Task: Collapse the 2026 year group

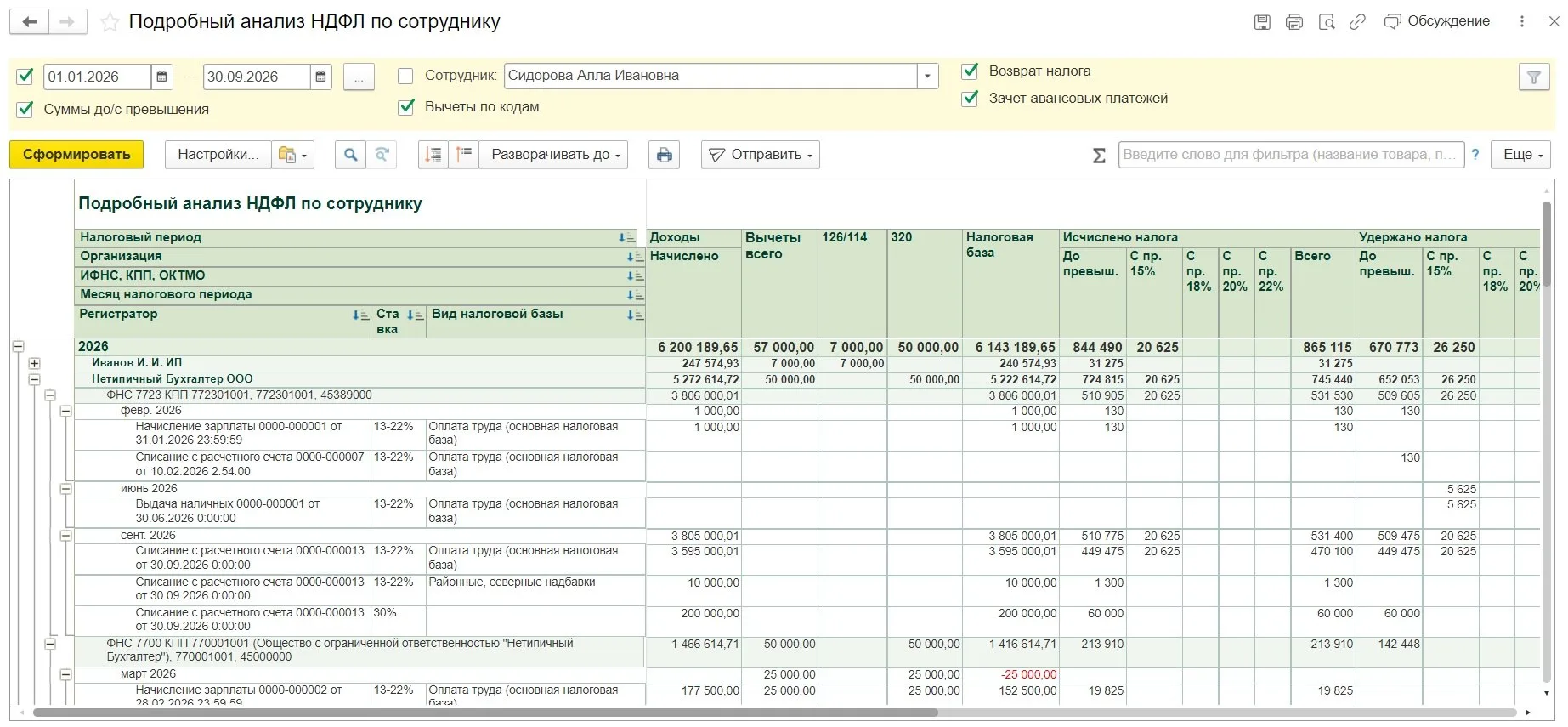Action: tap(18, 346)
